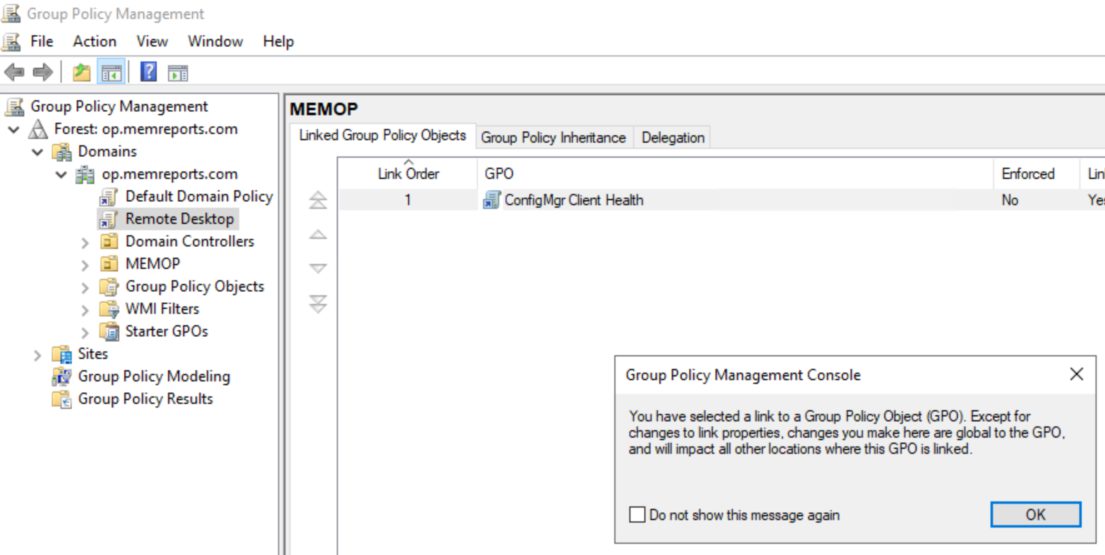Click the ConfigMgr Client Health GPO name
This screenshot has height=555, width=1105.
click(x=574, y=200)
